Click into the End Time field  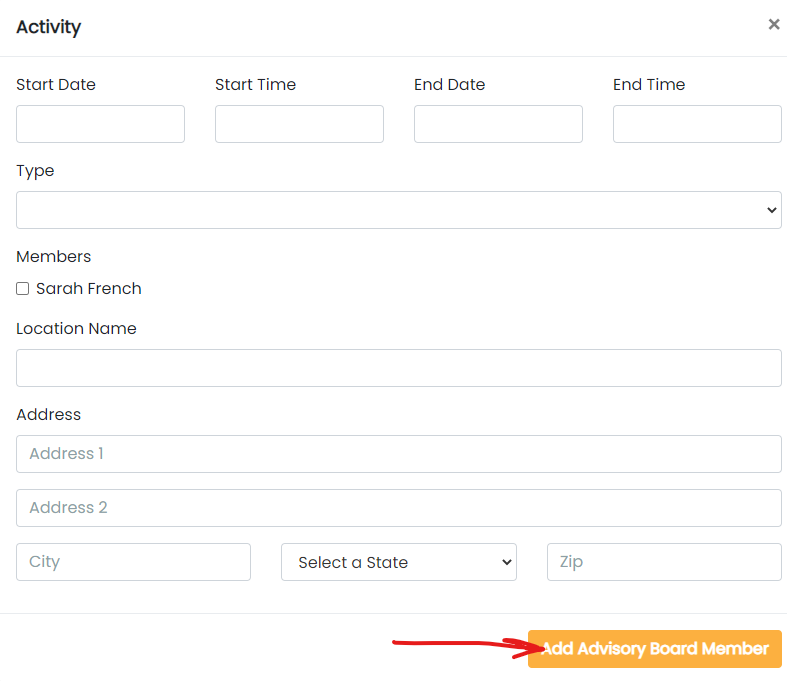(697, 124)
